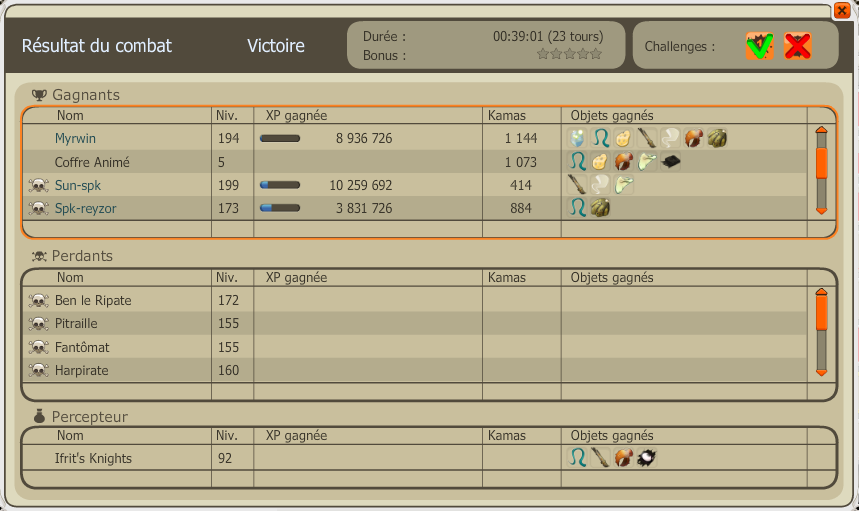Image resolution: width=859 pixels, height=511 pixels.
Task: Click the skull icon beside Sun-spk
Action: [38, 185]
